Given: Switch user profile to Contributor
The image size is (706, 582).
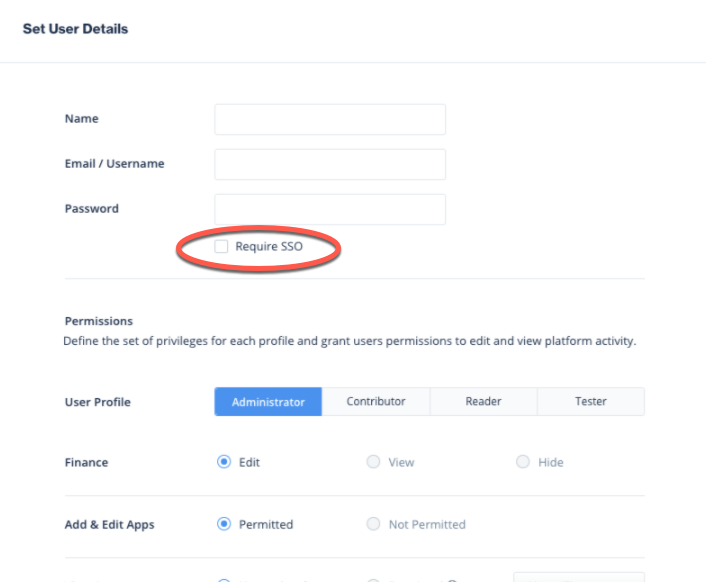Looking at the screenshot, I should pos(376,402).
